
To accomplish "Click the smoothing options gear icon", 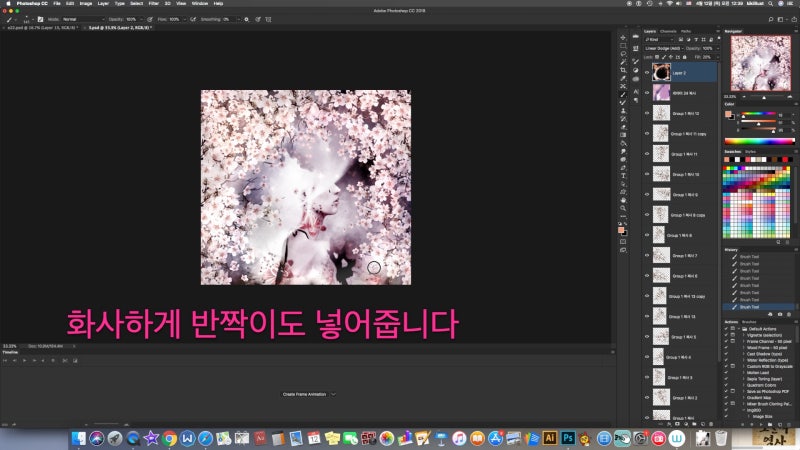I will tap(246, 19).
